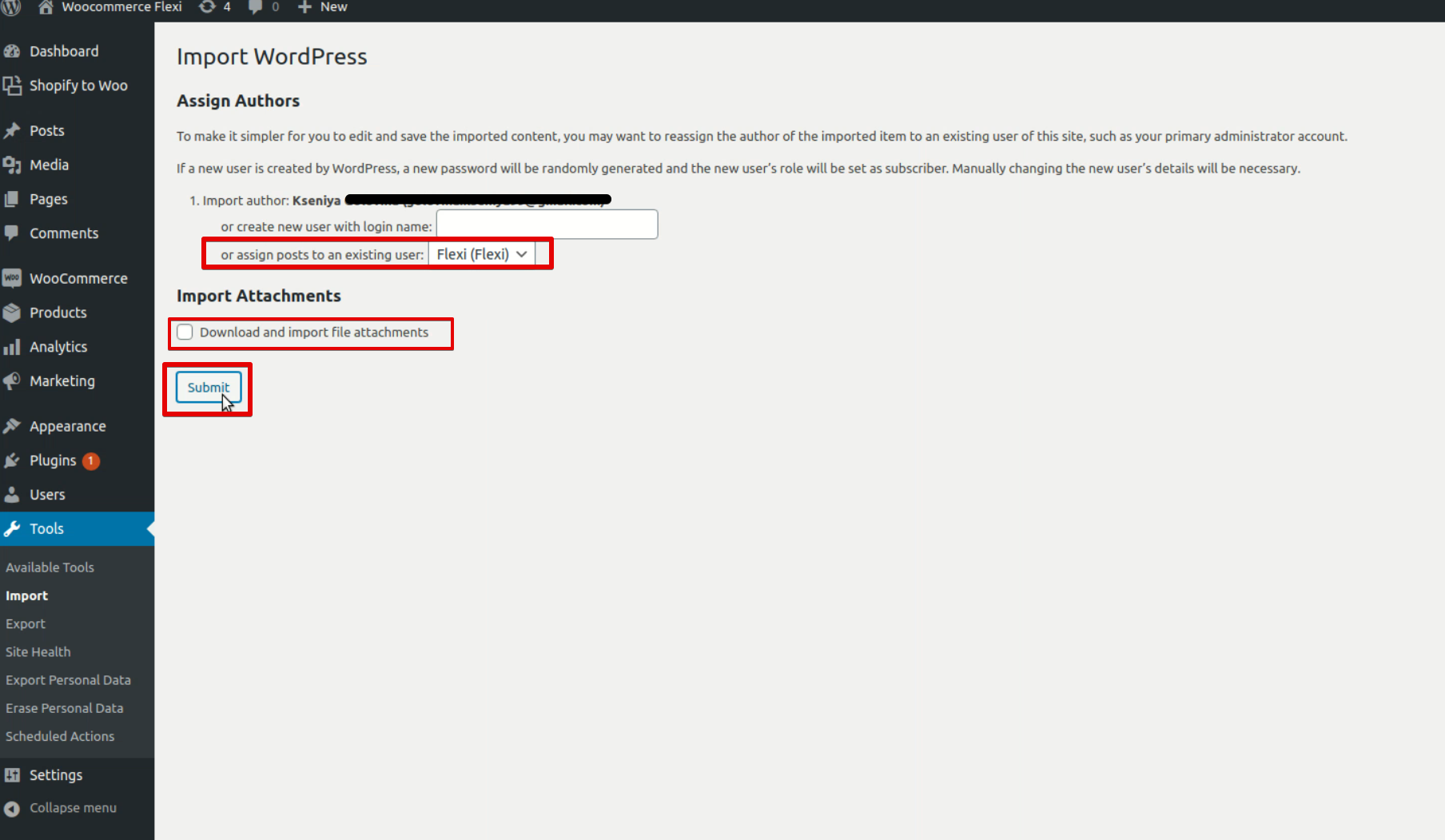Click the Products box icon

[12, 313]
